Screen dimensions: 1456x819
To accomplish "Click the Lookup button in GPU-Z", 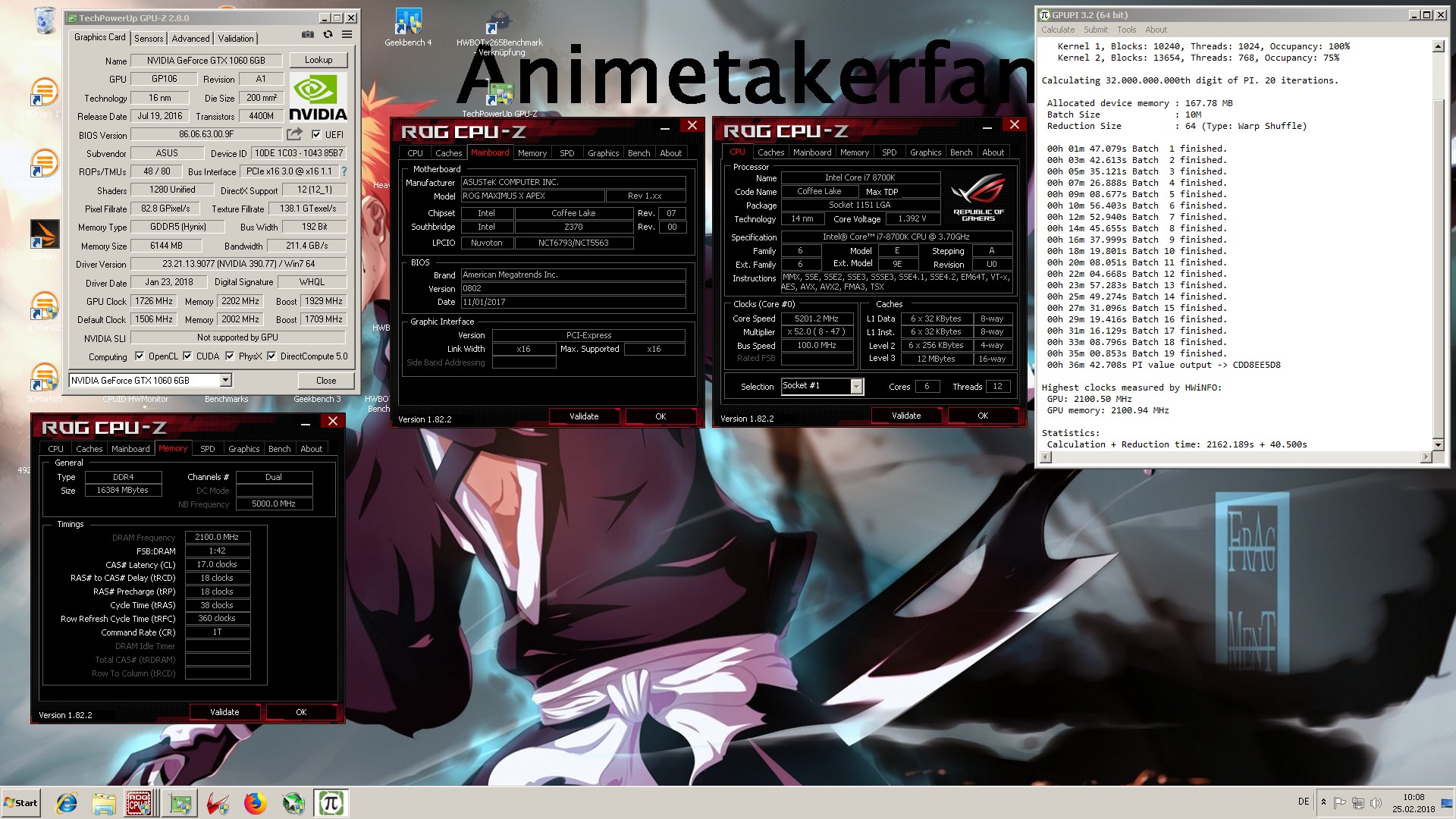I will pyautogui.click(x=318, y=60).
